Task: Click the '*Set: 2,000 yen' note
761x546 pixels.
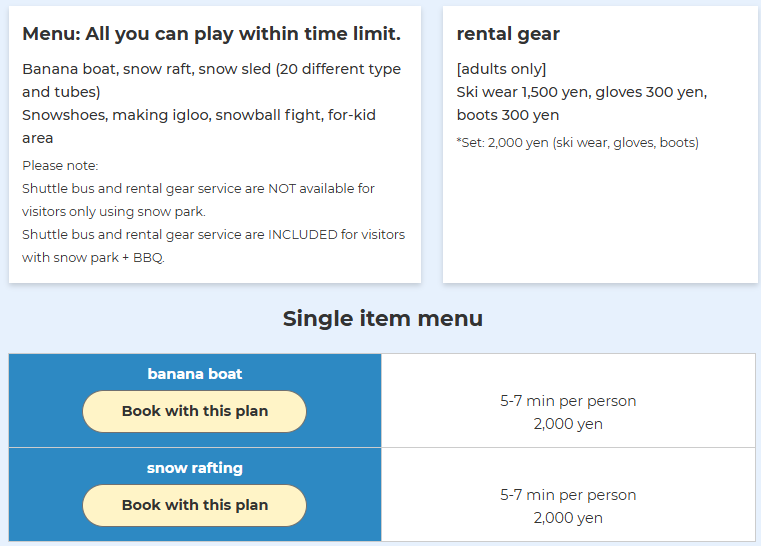Action: (x=577, y=143)
